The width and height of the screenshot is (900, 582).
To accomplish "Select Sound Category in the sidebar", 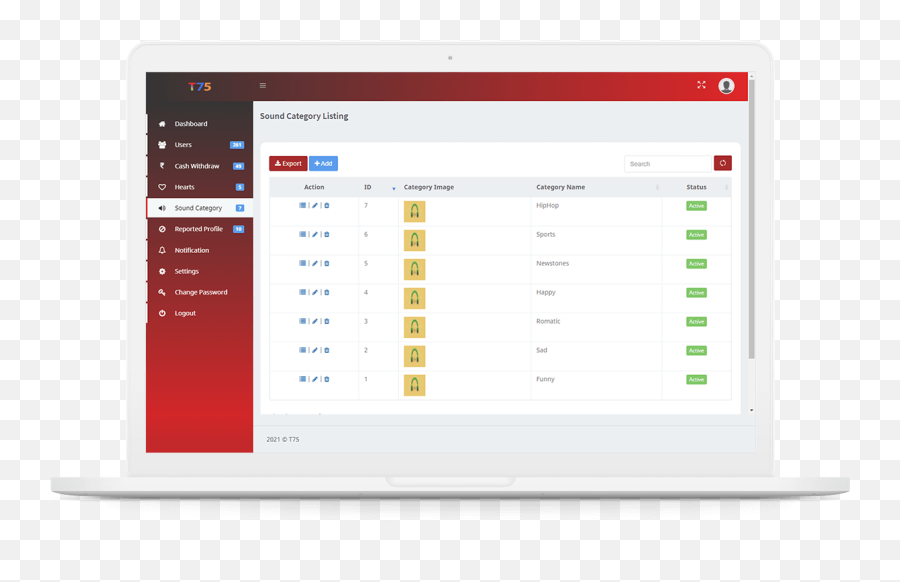I will pos(200,208).
